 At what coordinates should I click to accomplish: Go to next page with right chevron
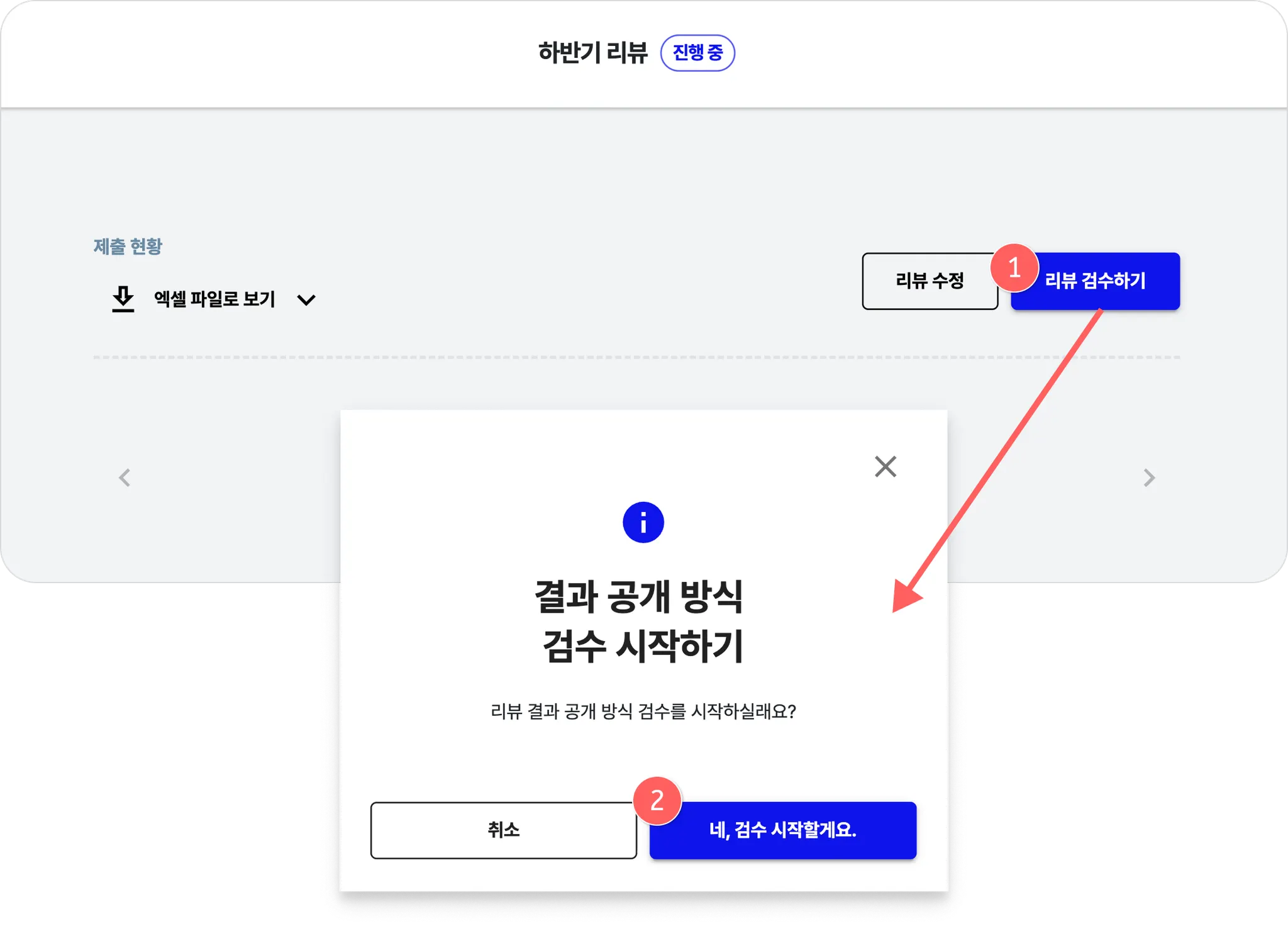click(1149, 477)
